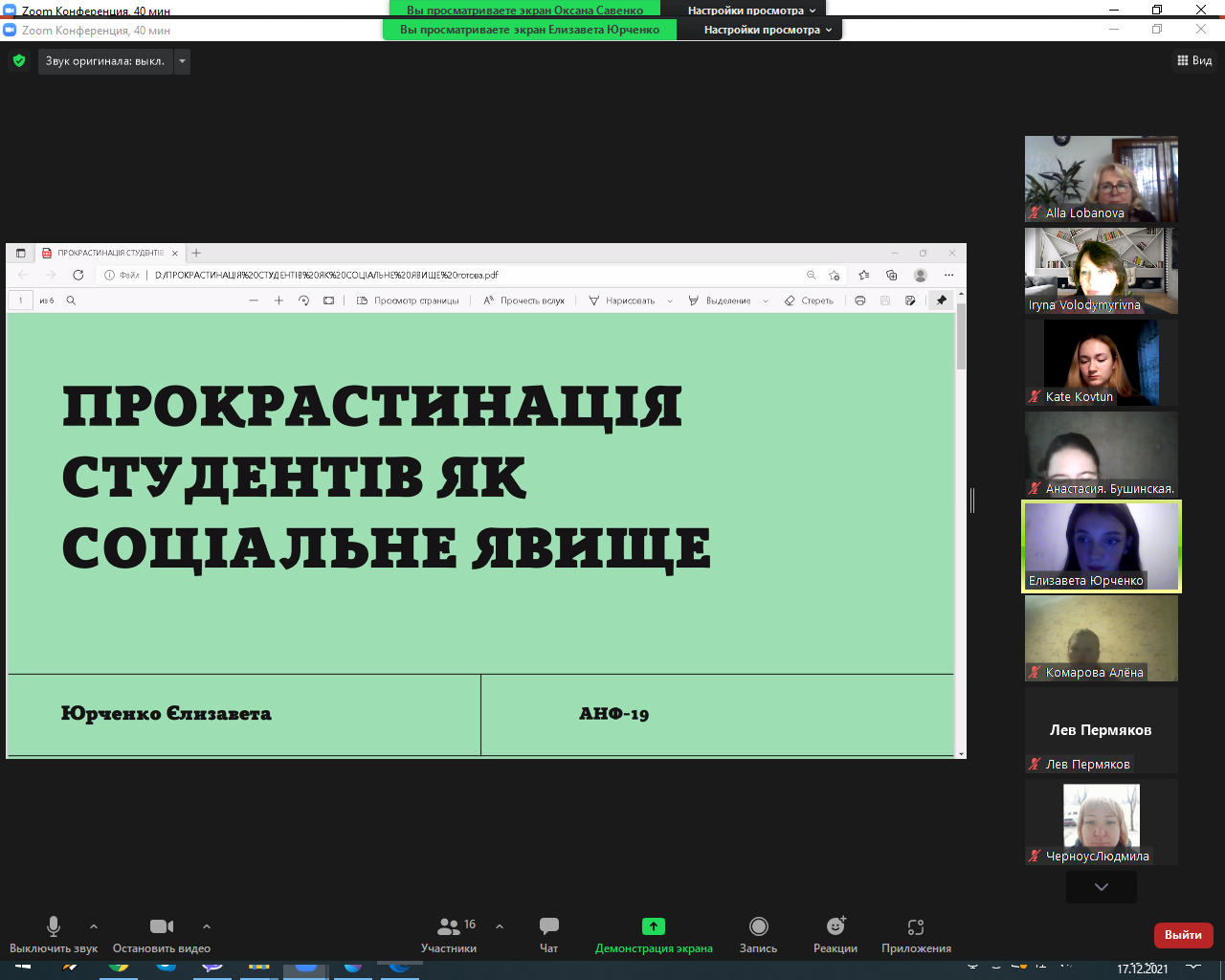Toggle original sound off button
Image resolution: width=1225 pixels, height=980 pixels.
[x=105, y=61]
